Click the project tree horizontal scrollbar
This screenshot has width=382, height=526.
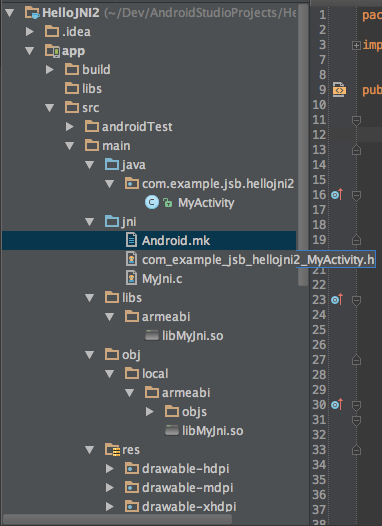117,519
